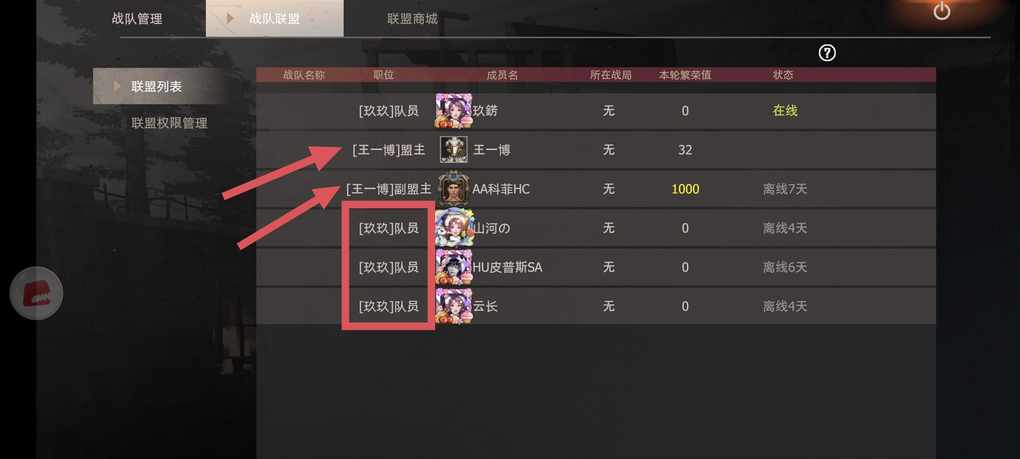Select the 战队联盟 tab

click(275, 18)
